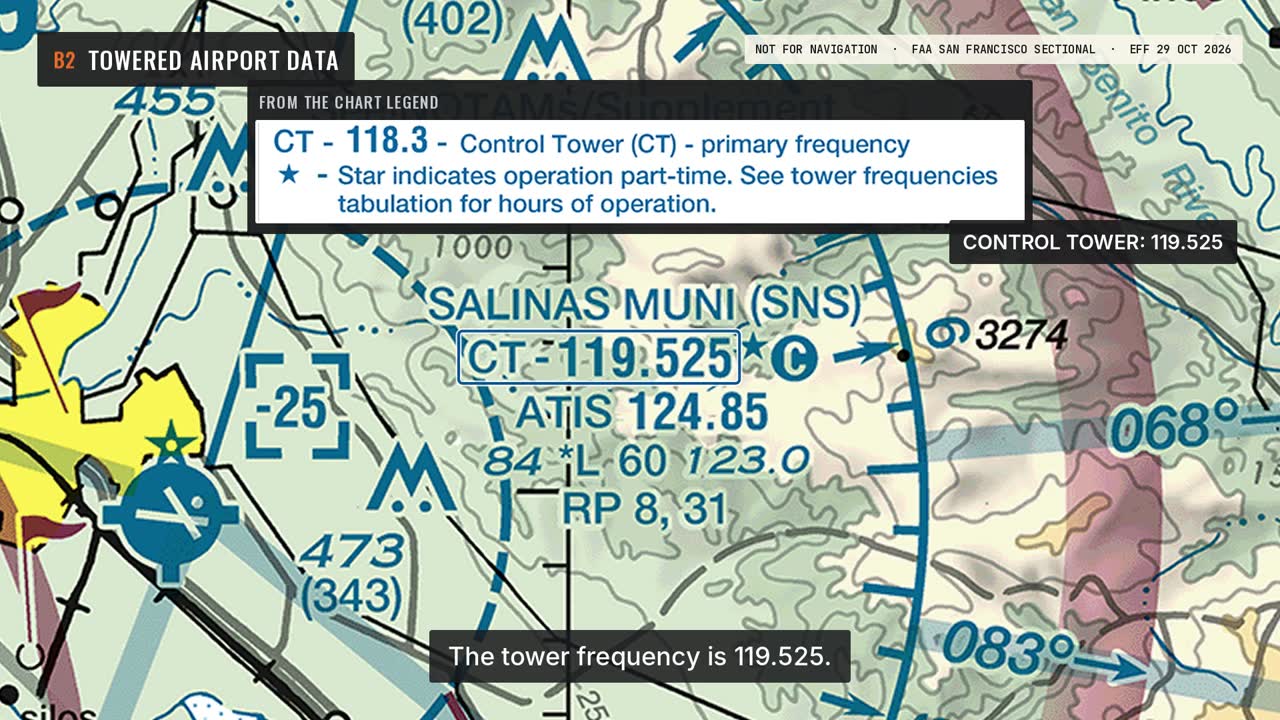The image size is (1280, 720).
Task: Select the blue arrow beside 083°
Action: [1108, 667]
